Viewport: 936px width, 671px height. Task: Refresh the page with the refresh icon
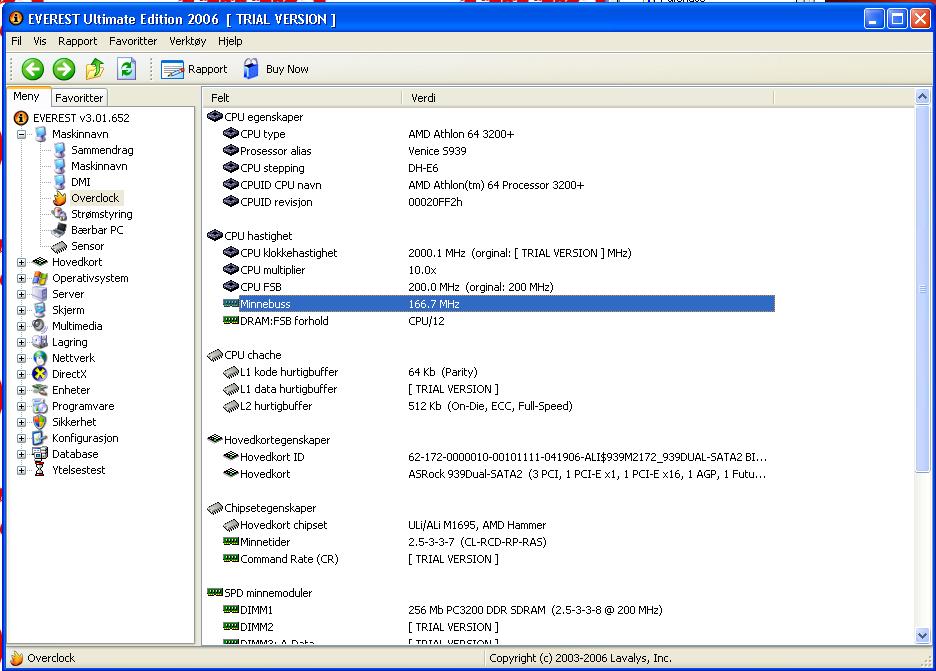tap(126, 69)
